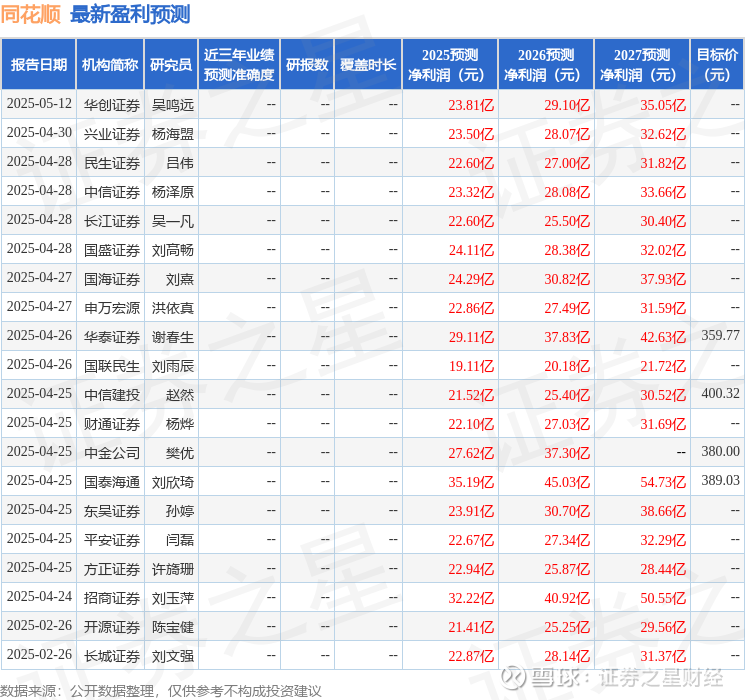Select the 民生证券 institution cell
The width and height of the screenshot is (745, 700).
click(112, 163)
